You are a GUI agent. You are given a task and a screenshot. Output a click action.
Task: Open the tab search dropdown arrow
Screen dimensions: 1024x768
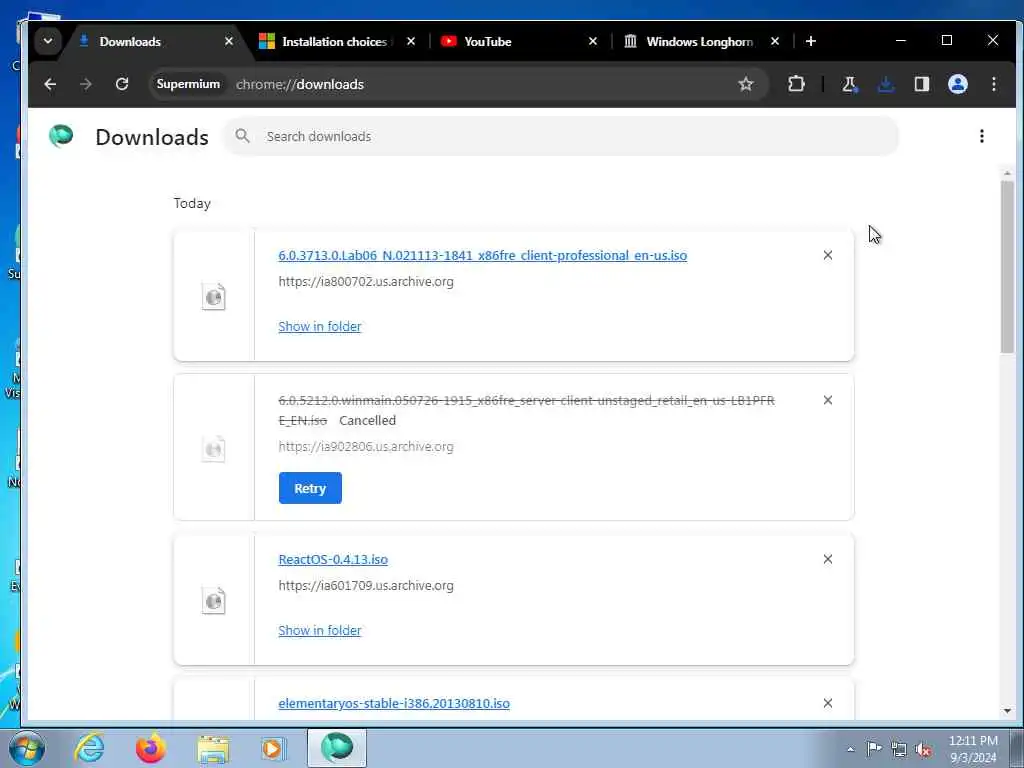coord(48,41)
